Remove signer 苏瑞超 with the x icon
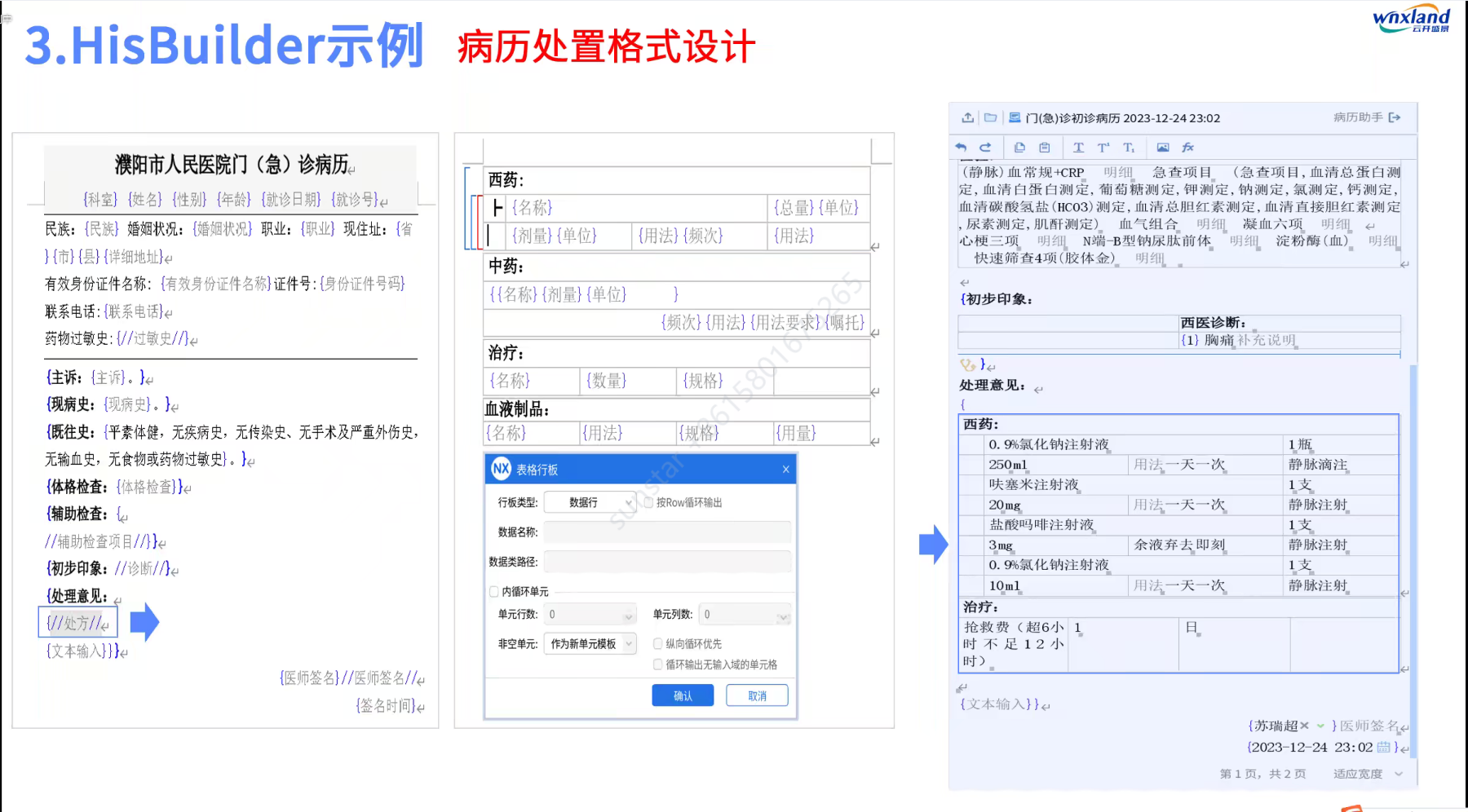The width and height of the screenshot is (1468, 812). (1304, 726)
